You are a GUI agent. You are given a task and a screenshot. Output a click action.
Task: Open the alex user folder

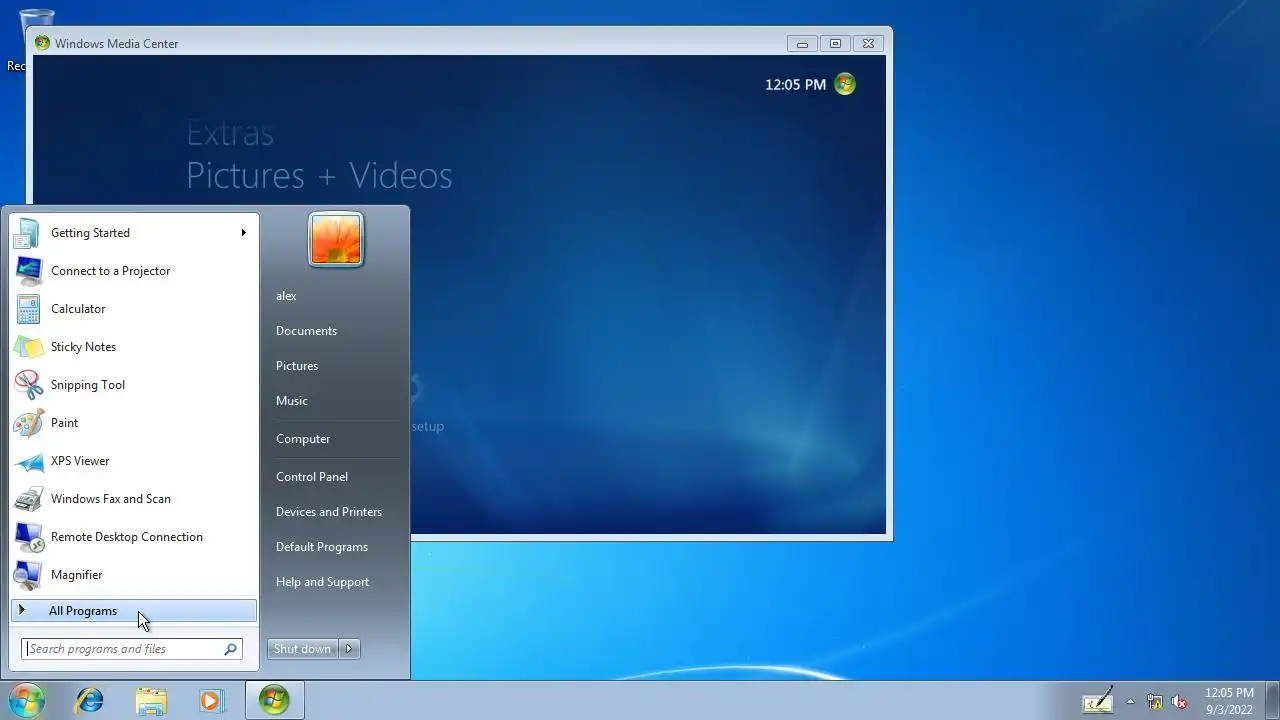(x=286, y=296)
